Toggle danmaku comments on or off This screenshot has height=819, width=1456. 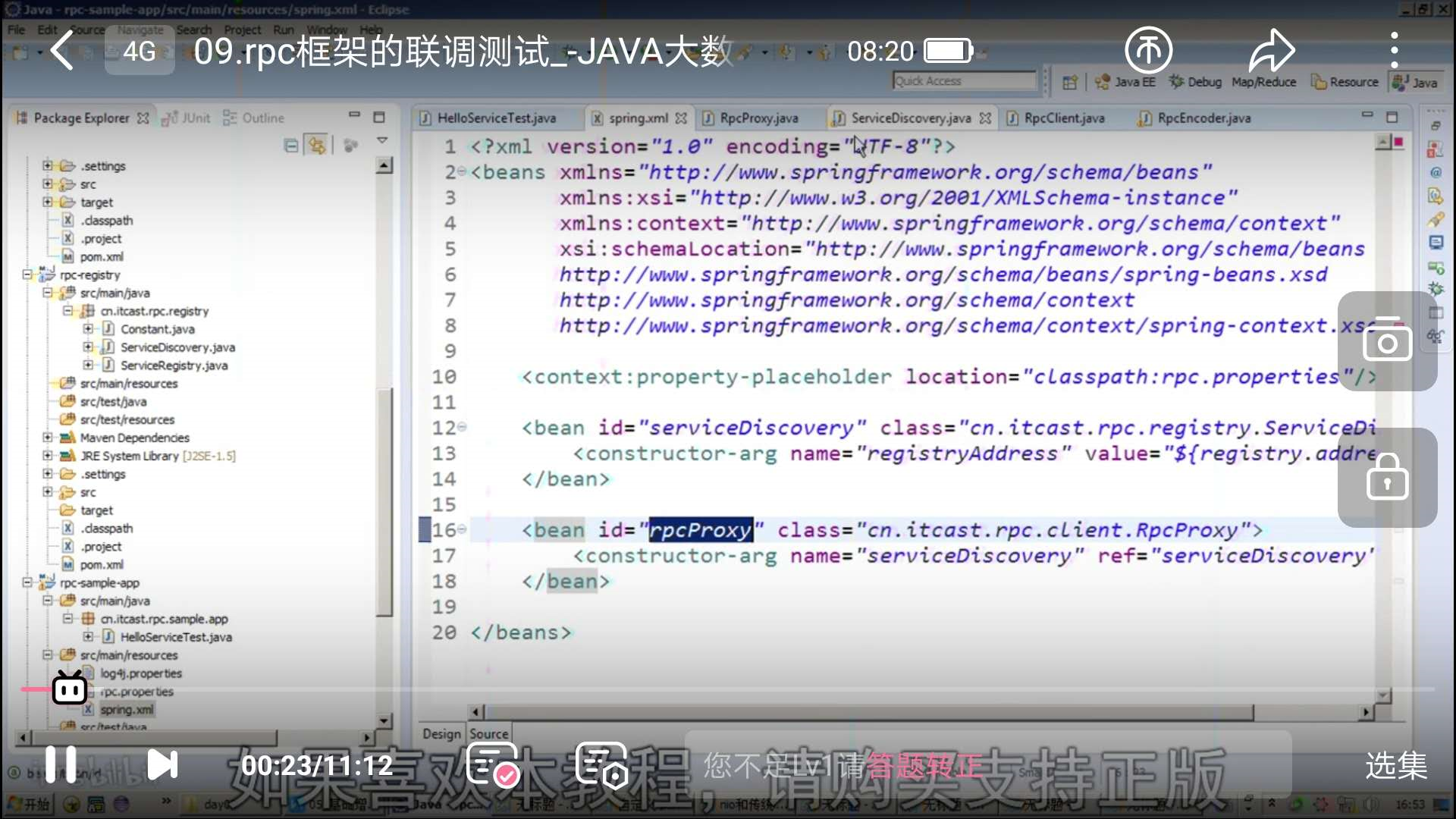(493, 764)
